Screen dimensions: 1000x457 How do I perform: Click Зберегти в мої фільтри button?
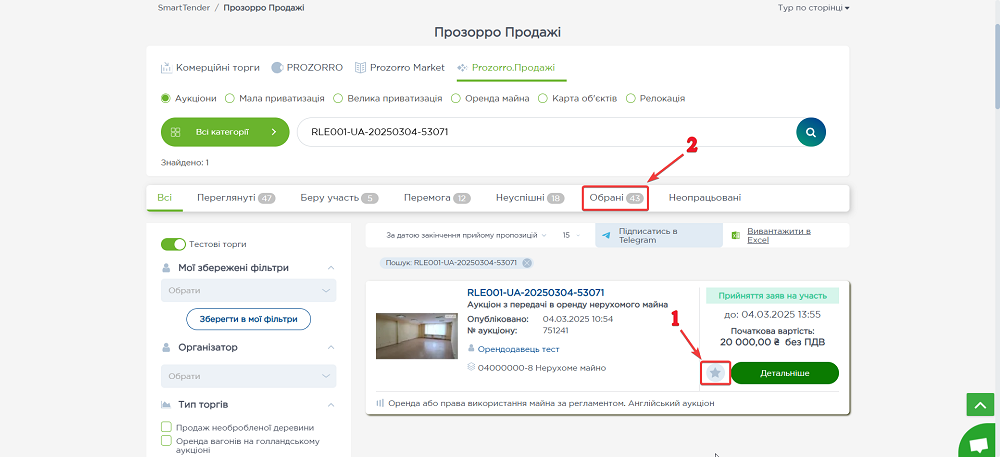pyautogui.click(x=248, y=319)
